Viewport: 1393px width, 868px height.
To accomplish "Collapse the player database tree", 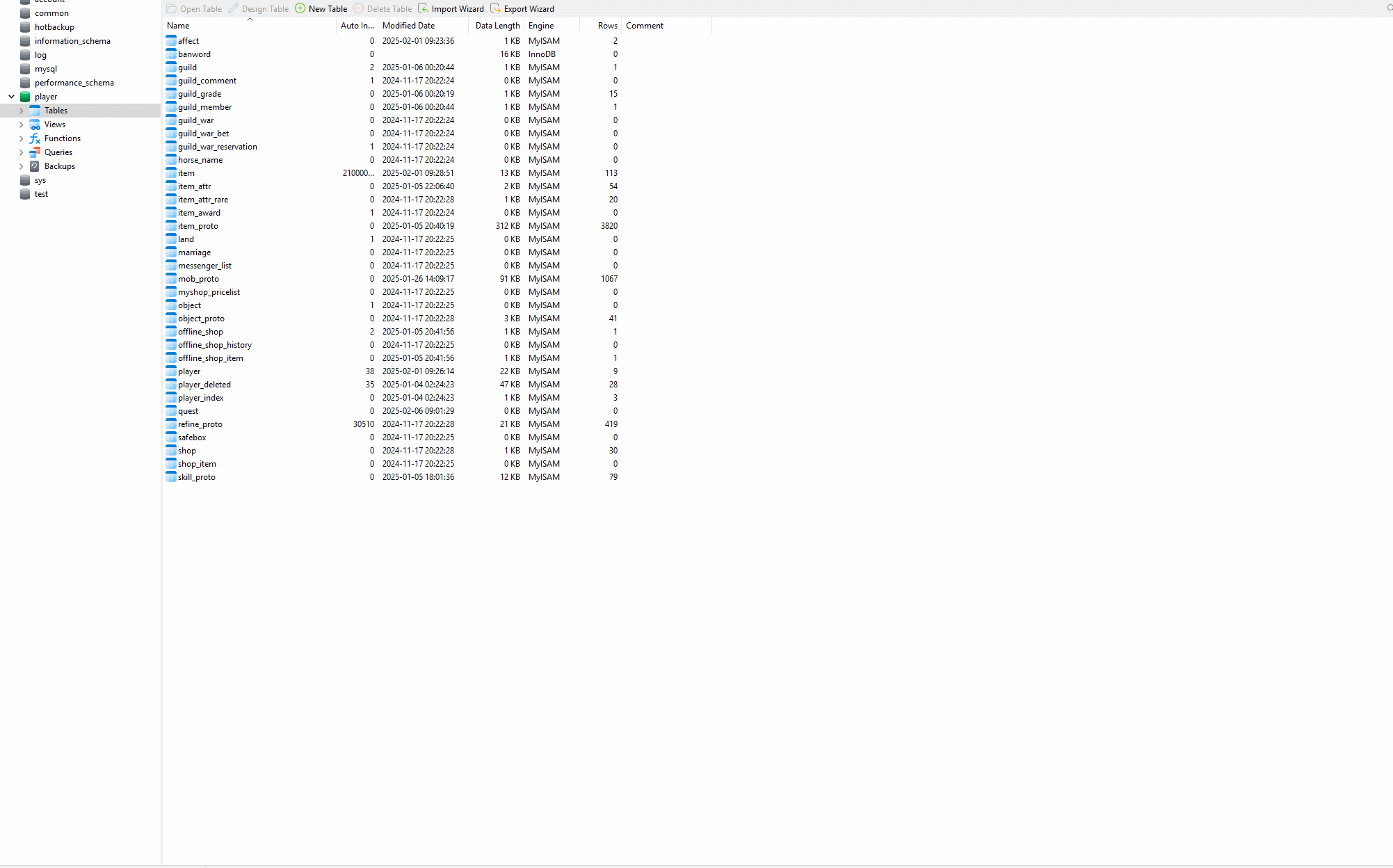I will point(11,97).
